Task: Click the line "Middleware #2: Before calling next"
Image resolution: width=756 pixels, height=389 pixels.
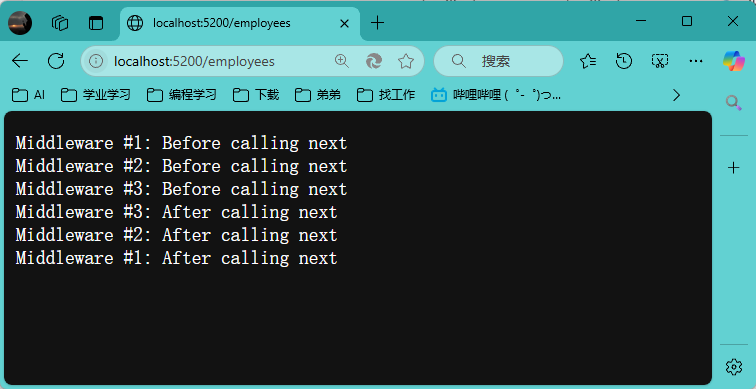Action: 181,166
